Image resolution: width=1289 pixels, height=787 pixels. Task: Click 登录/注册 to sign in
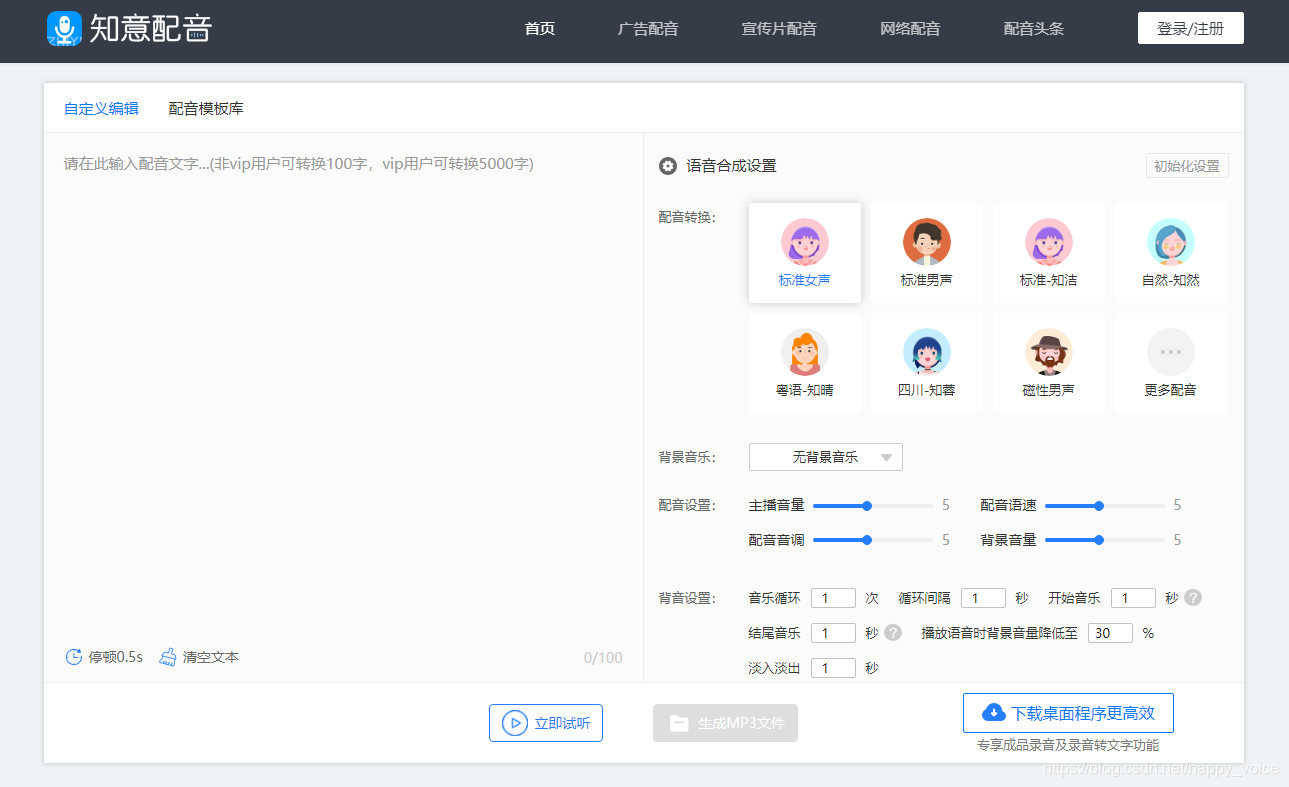1190,27
